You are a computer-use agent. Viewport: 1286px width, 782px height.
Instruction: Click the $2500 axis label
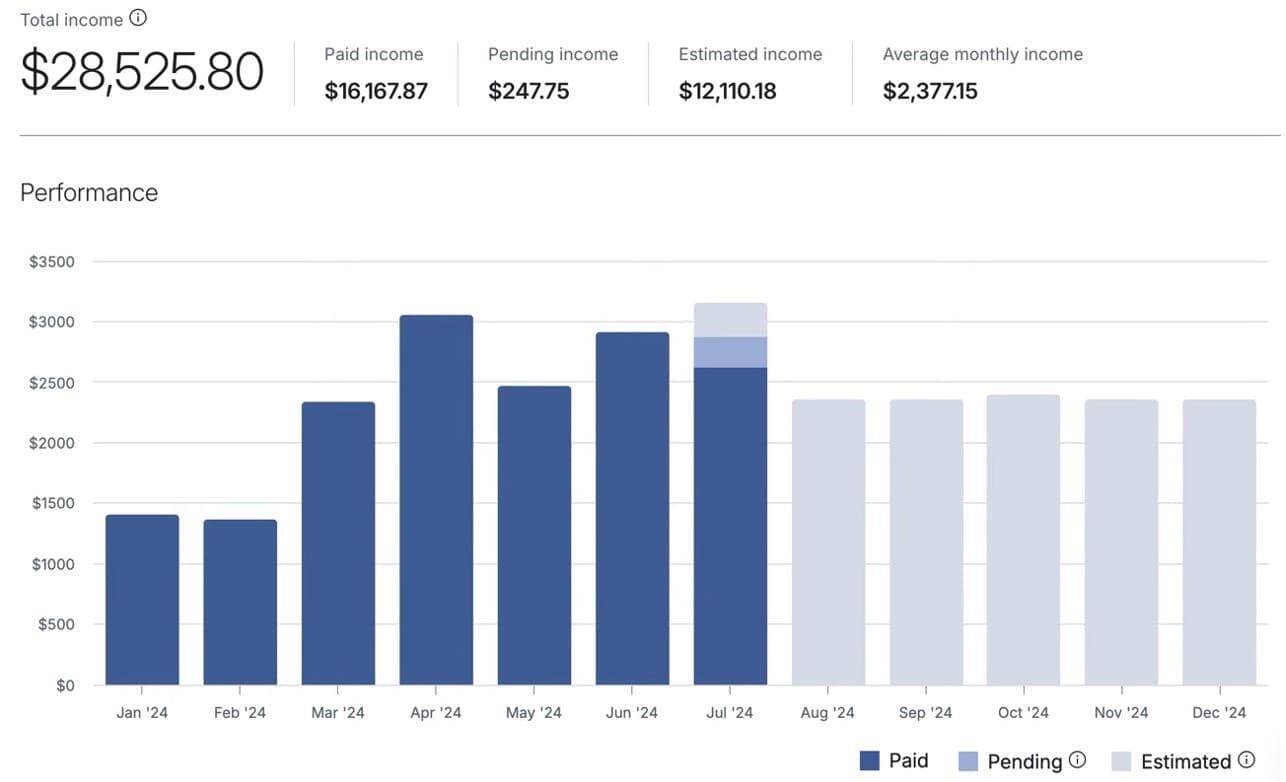51,383
